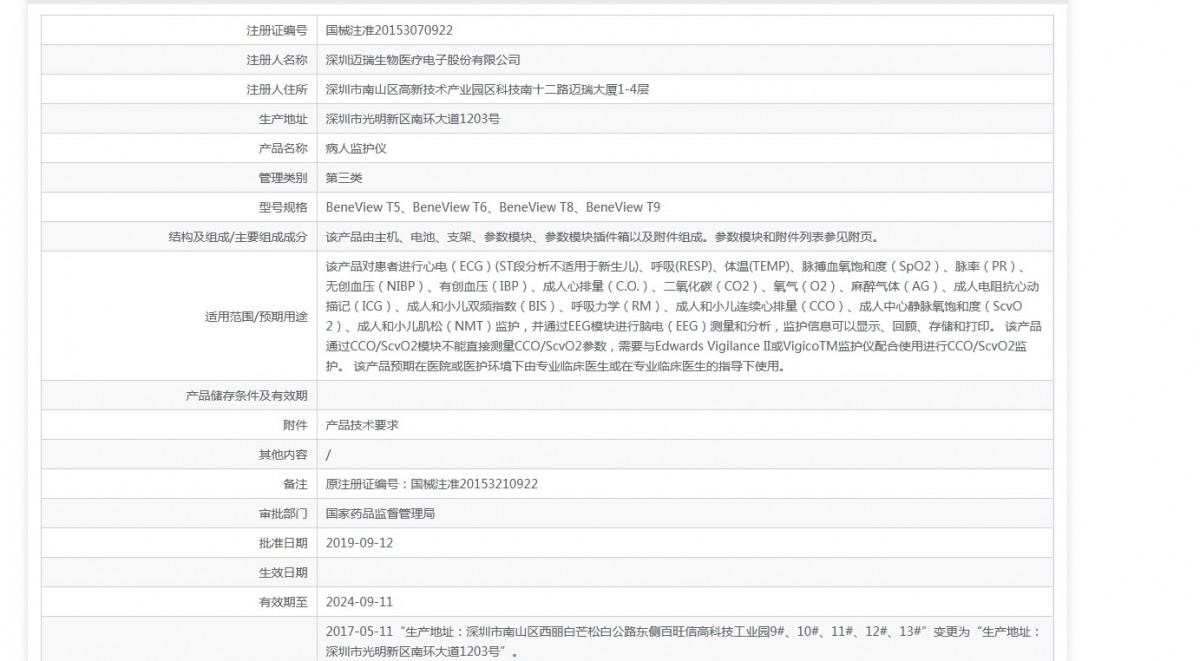This screenshot has height=661, width=1200.
Task: Select the structure description starting 该产品由主机
Action: (602, 237)
